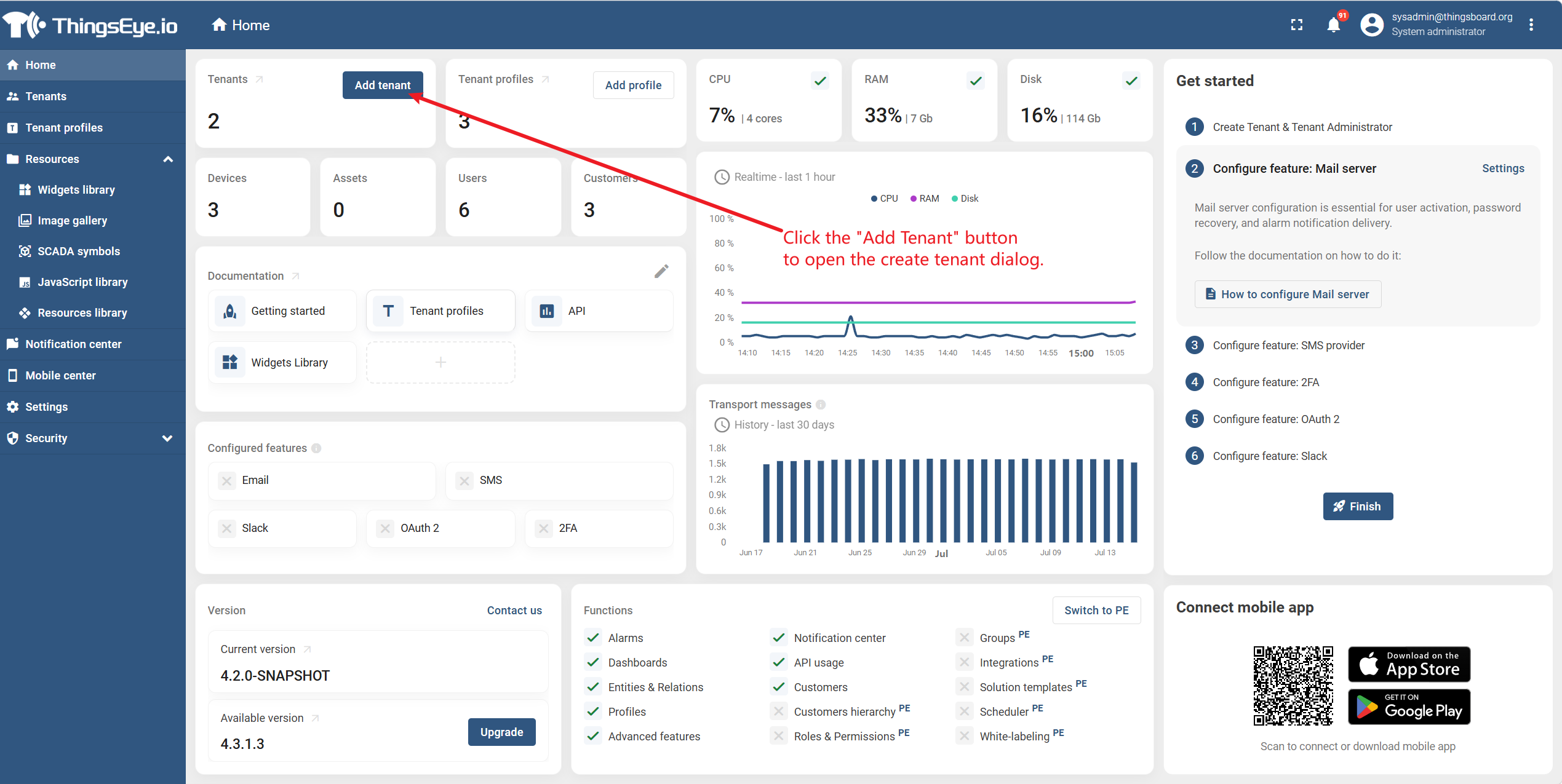This screenshot has width=1562, height=784.
Task: Open the three-dot menu in header
Action: [x=1531, y=25]
